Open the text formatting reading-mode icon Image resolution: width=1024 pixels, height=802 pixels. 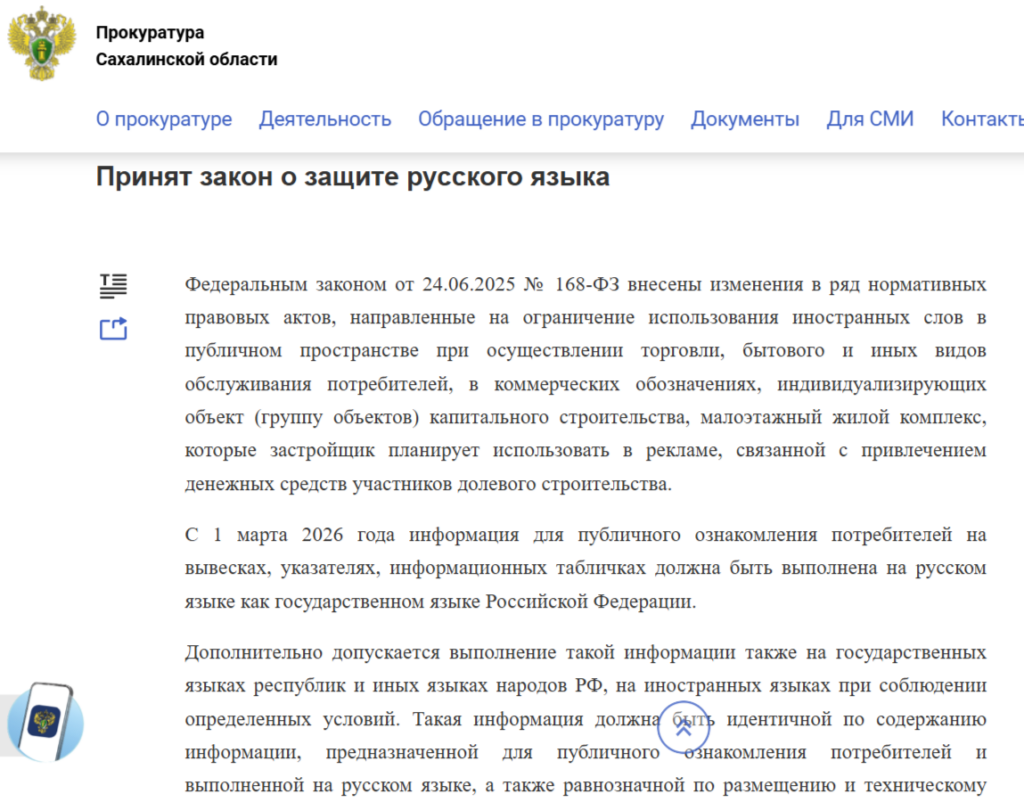(x=113, y=286)
